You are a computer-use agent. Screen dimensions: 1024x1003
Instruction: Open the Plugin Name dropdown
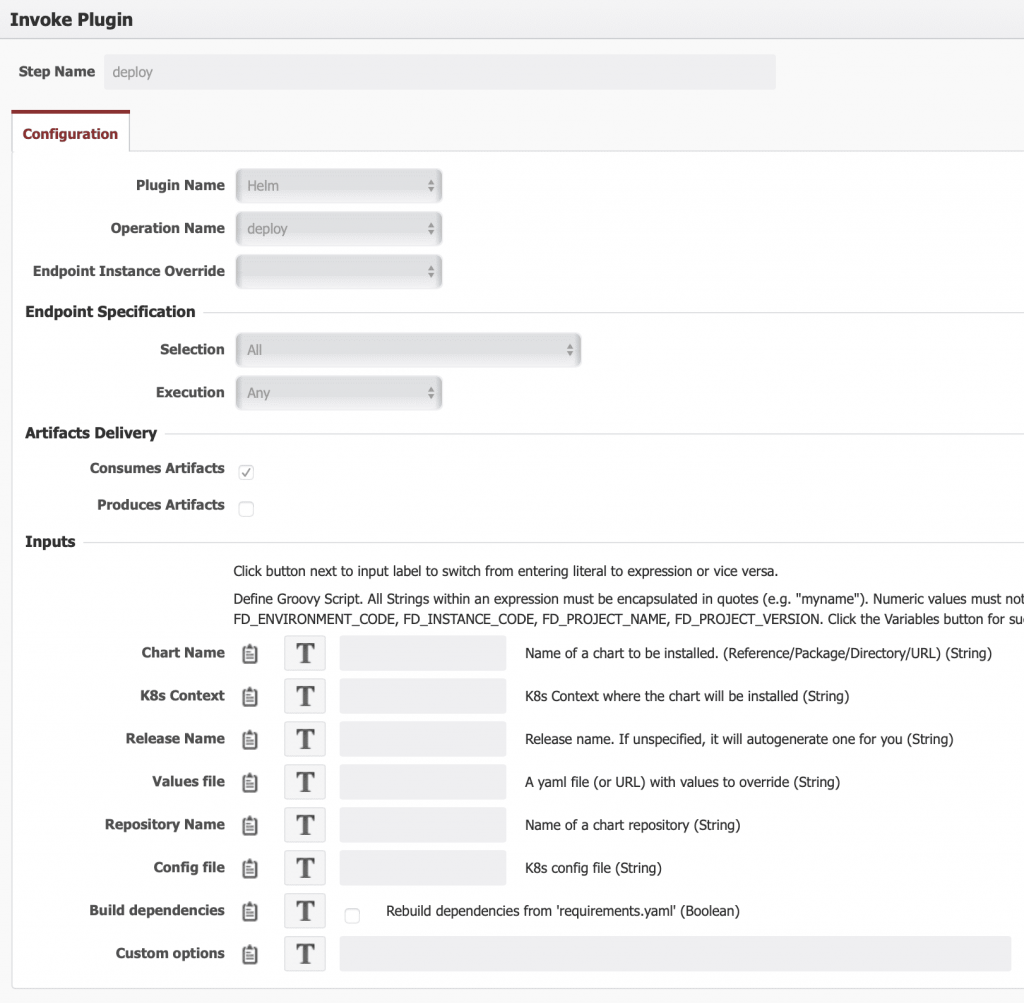click(339, 186)
